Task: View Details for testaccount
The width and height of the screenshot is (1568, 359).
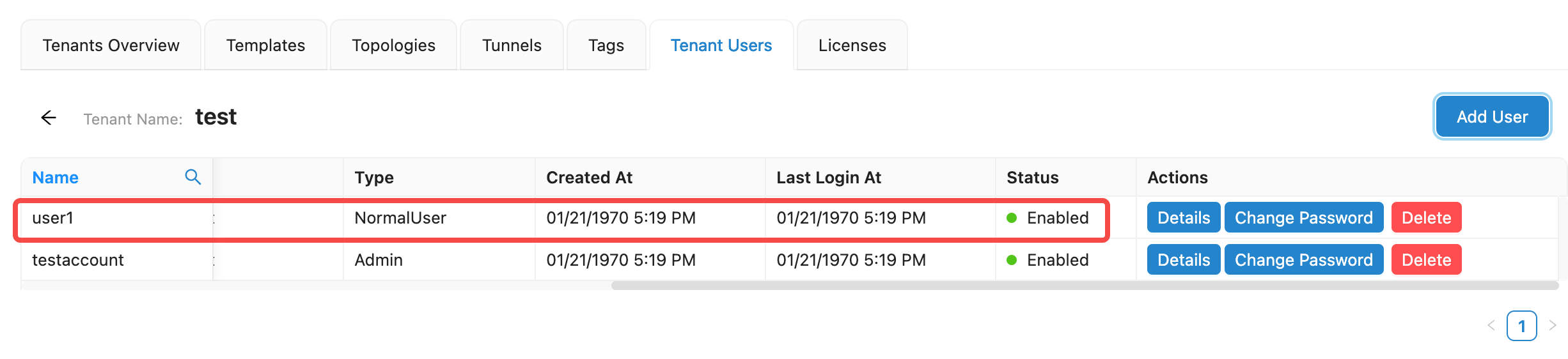Action: [x=1183, y=260]
